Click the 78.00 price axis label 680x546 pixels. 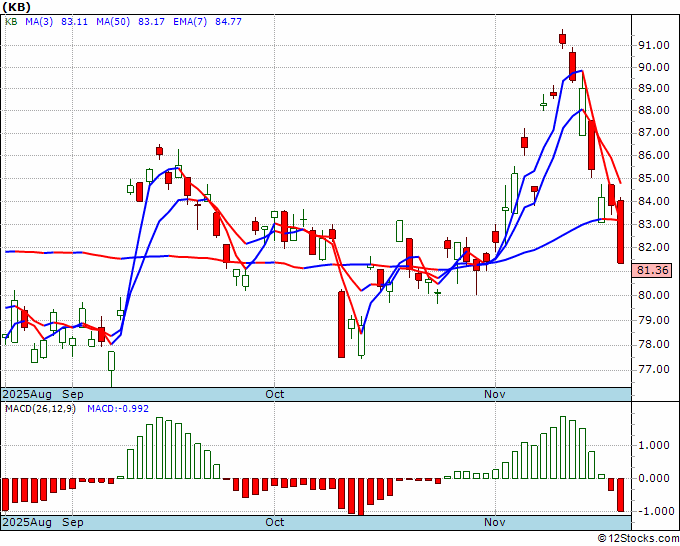point(653,345)
